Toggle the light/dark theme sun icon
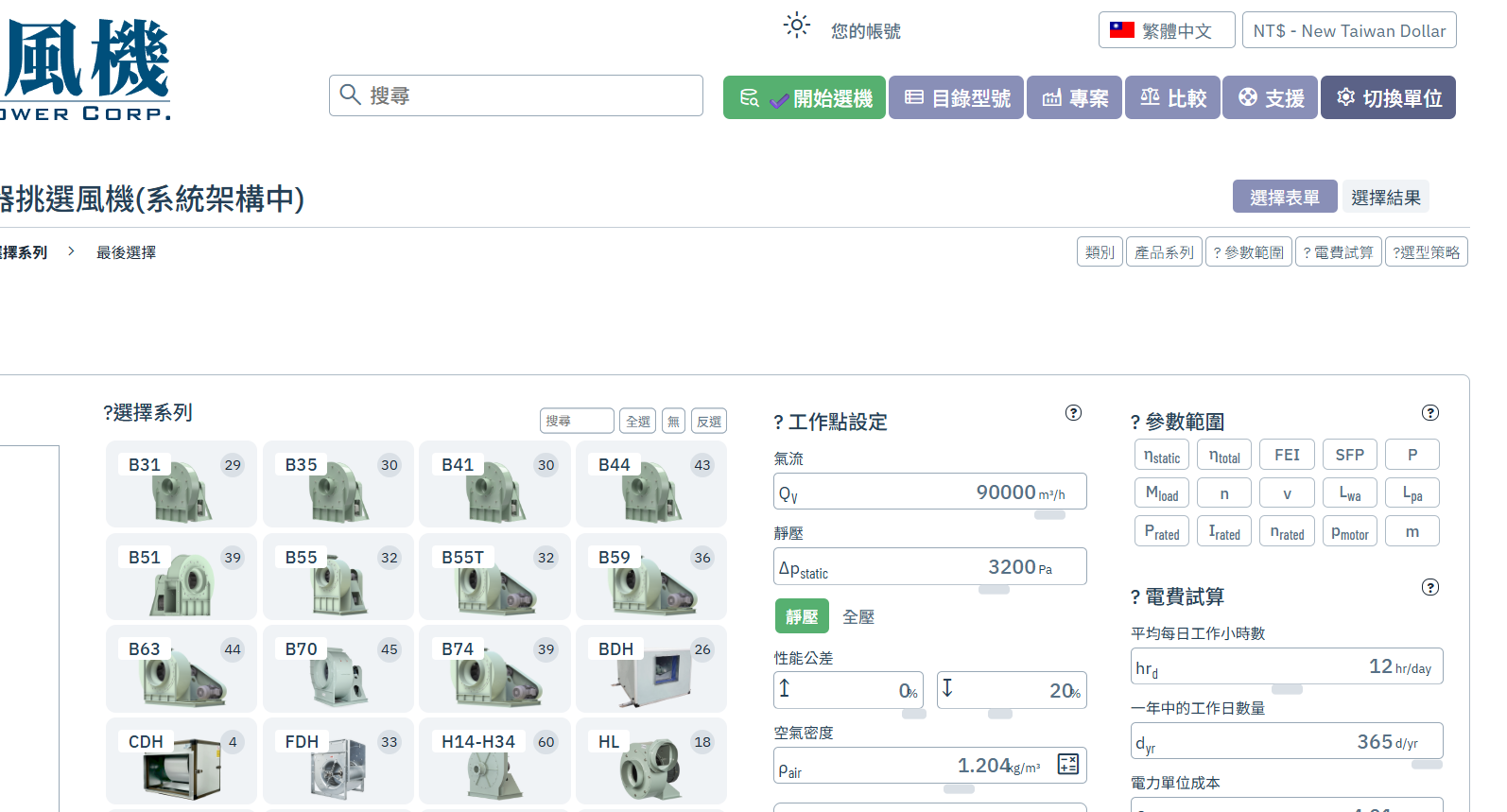Viewport: 1507px width, 812px height. pos(797,26)
